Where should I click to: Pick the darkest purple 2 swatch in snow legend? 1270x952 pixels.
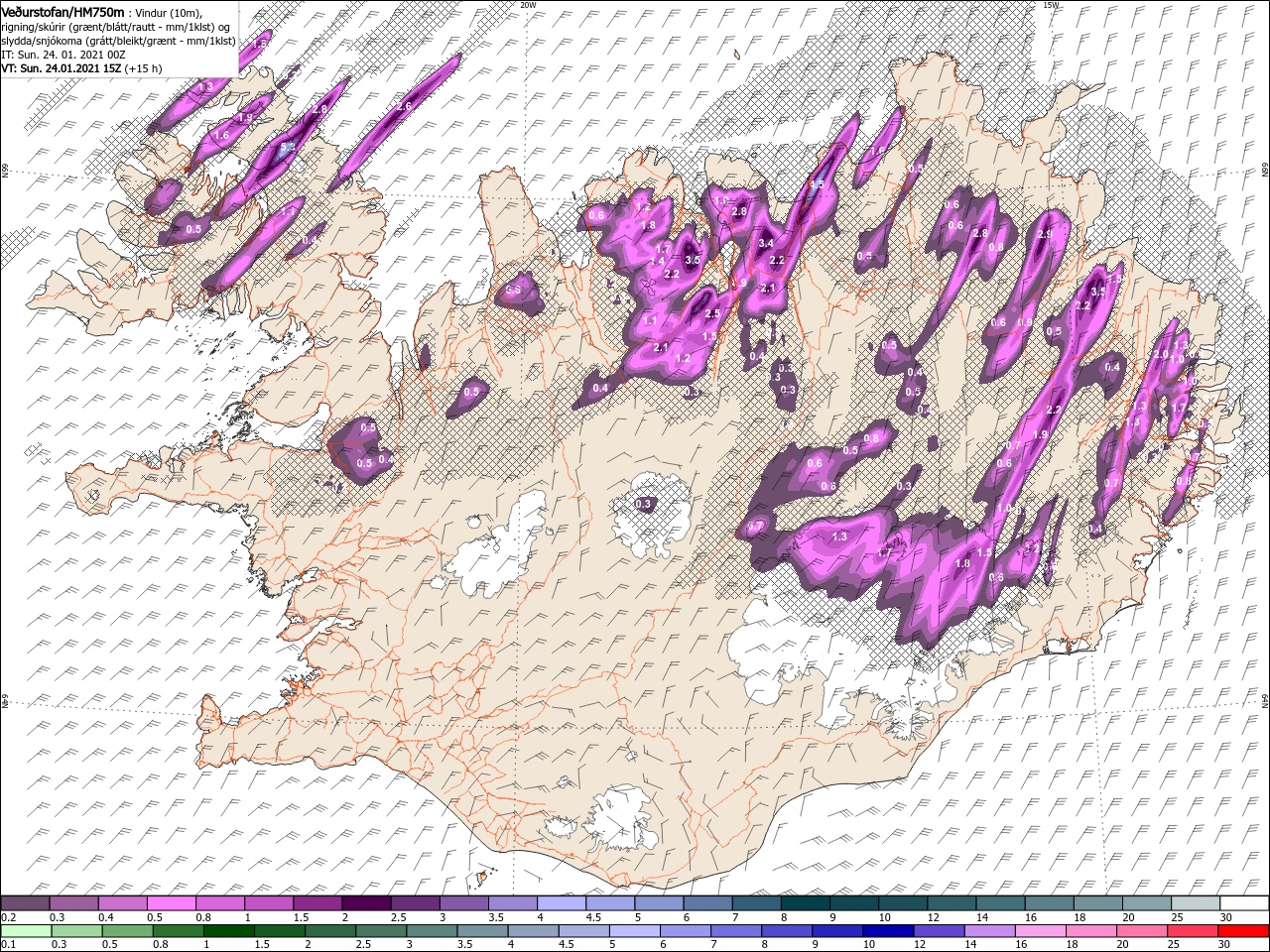(x=366, y=903)
